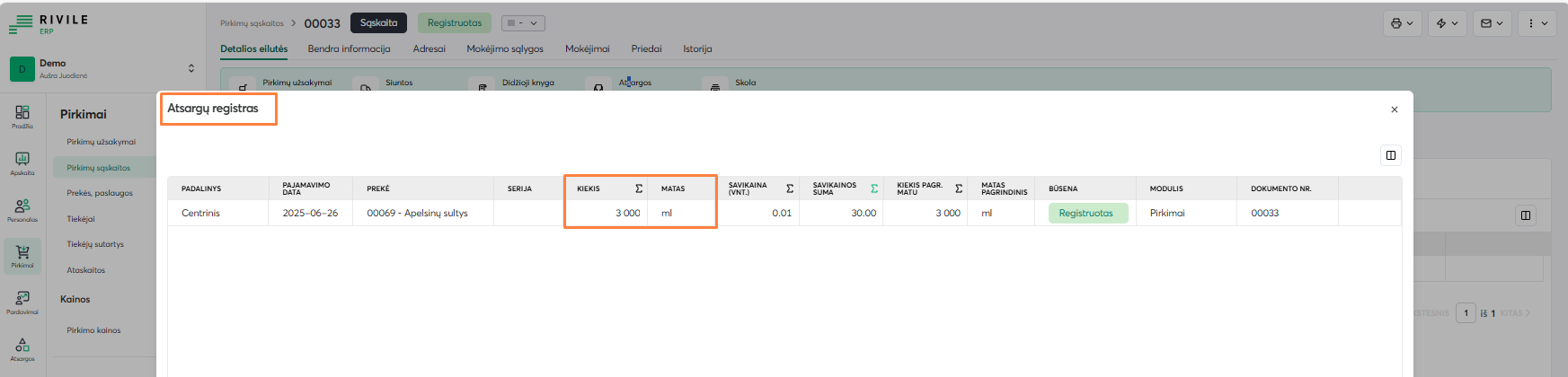Close the Atsargų registras dialog

coord(1395,110)
